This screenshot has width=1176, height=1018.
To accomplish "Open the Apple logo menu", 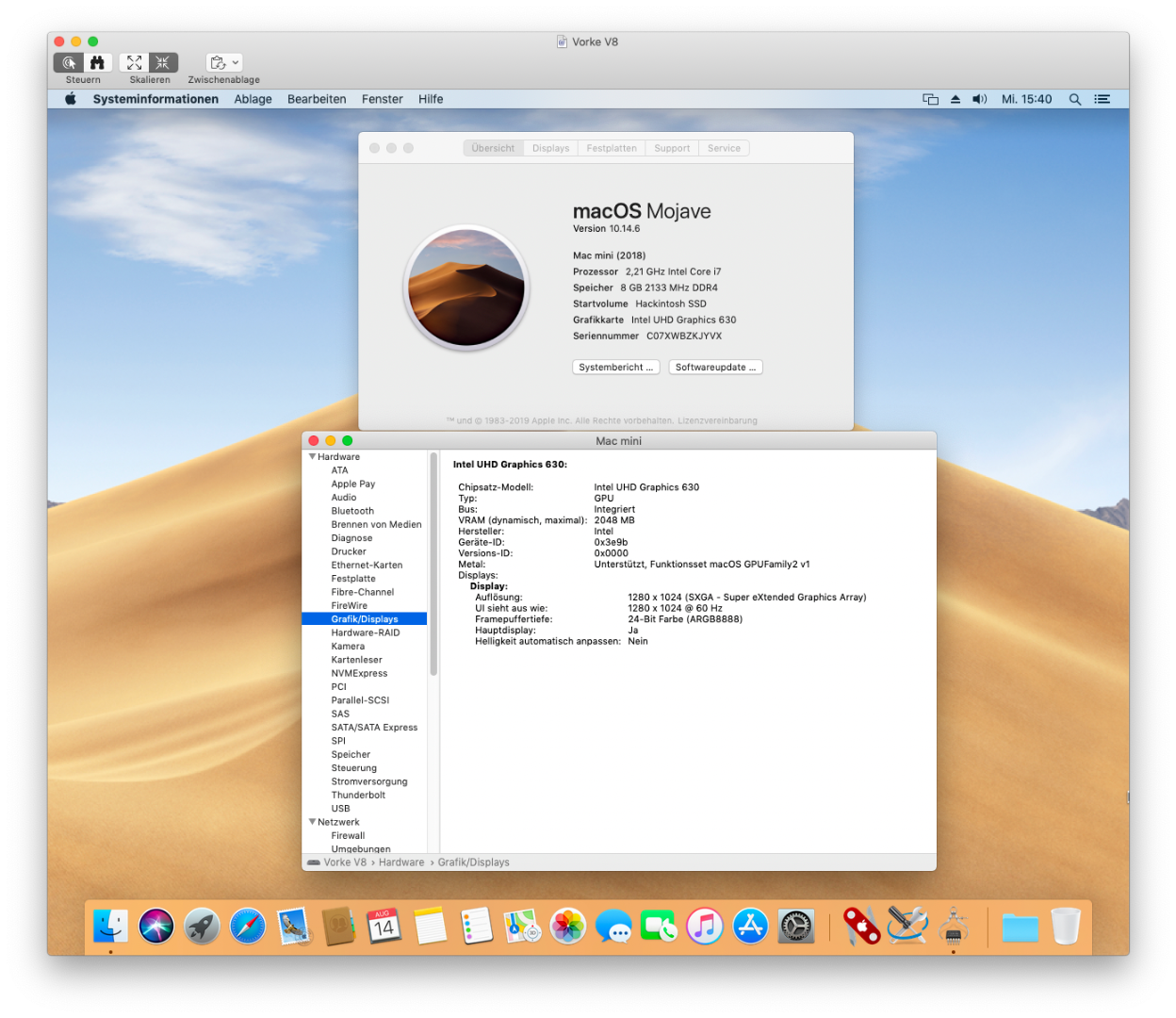I will point(71,99).
